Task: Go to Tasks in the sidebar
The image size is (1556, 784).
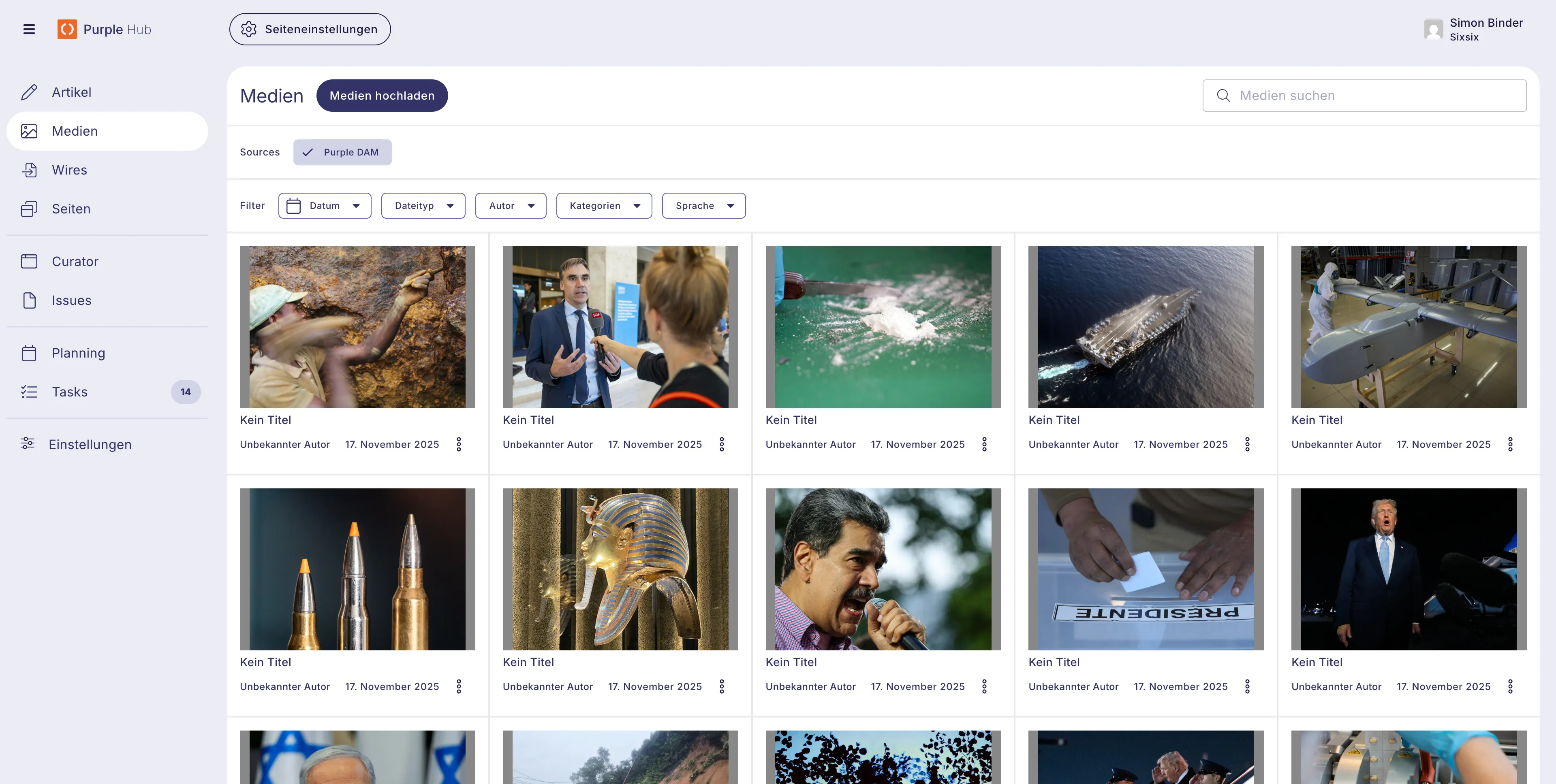Action: point(107,392)
